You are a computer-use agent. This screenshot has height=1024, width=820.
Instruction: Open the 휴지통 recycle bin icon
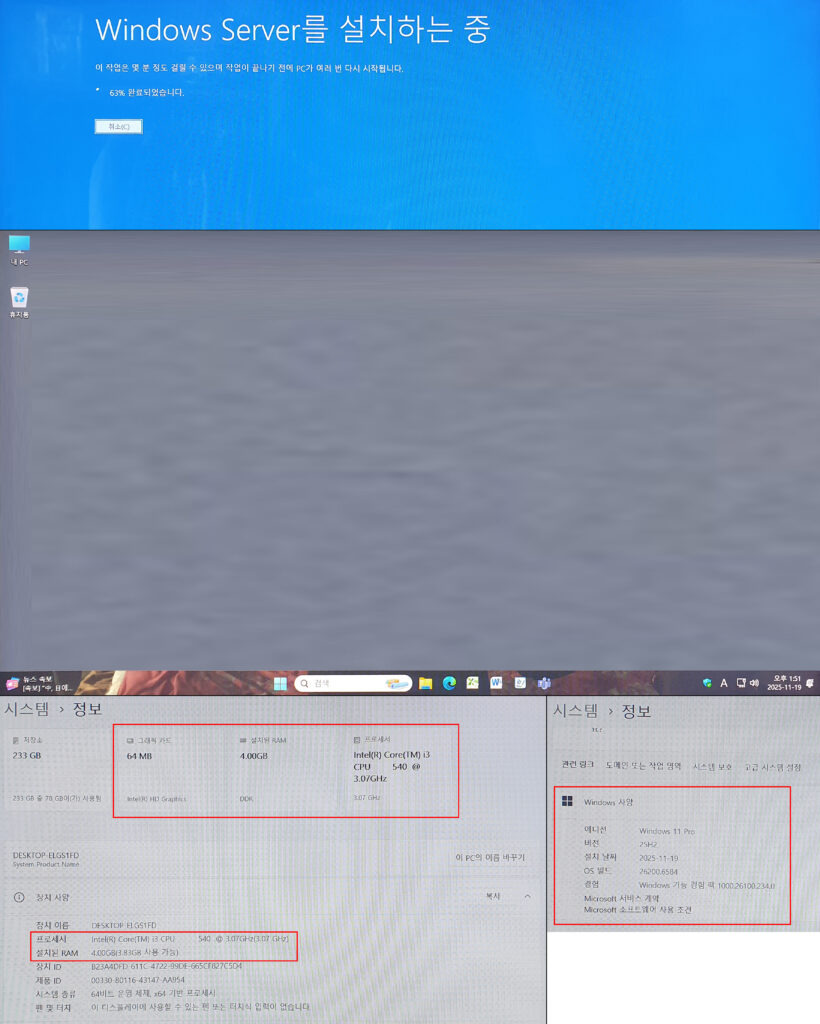coord(19,302)
